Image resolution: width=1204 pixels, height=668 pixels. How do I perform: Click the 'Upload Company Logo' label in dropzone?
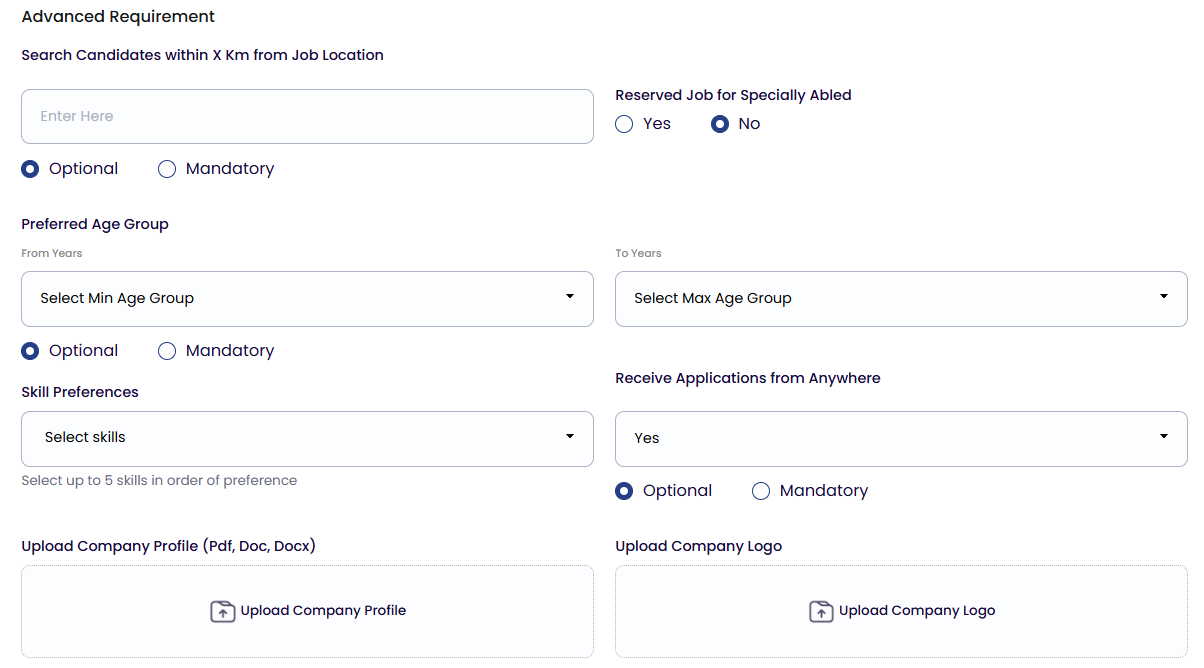pos(917,611)
